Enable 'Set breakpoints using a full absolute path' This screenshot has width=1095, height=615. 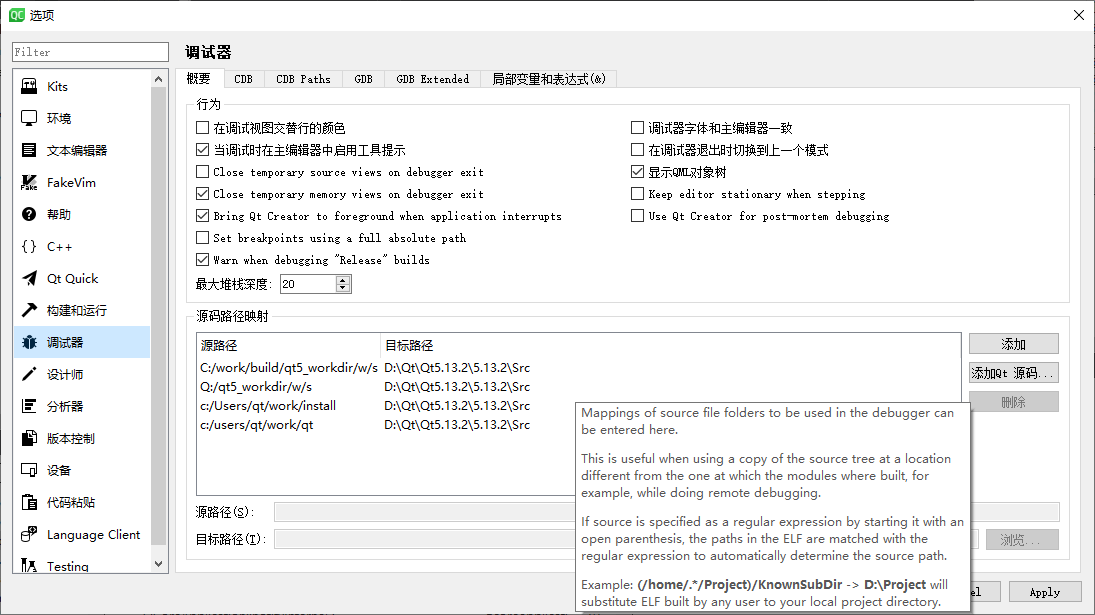[x=201, y=237]
